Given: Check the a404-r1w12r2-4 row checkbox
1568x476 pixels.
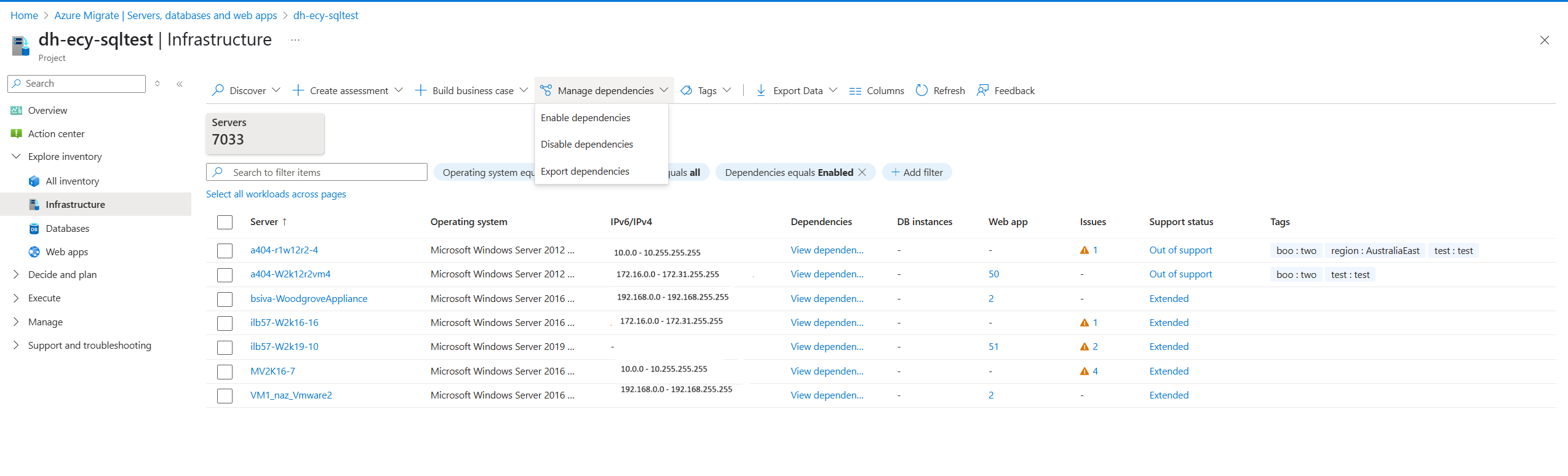Looking at the screenshot, I should point(225,251).
